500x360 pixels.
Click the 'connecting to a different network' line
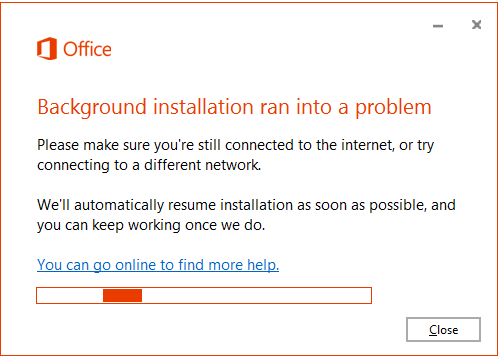[x=149, y=165]
